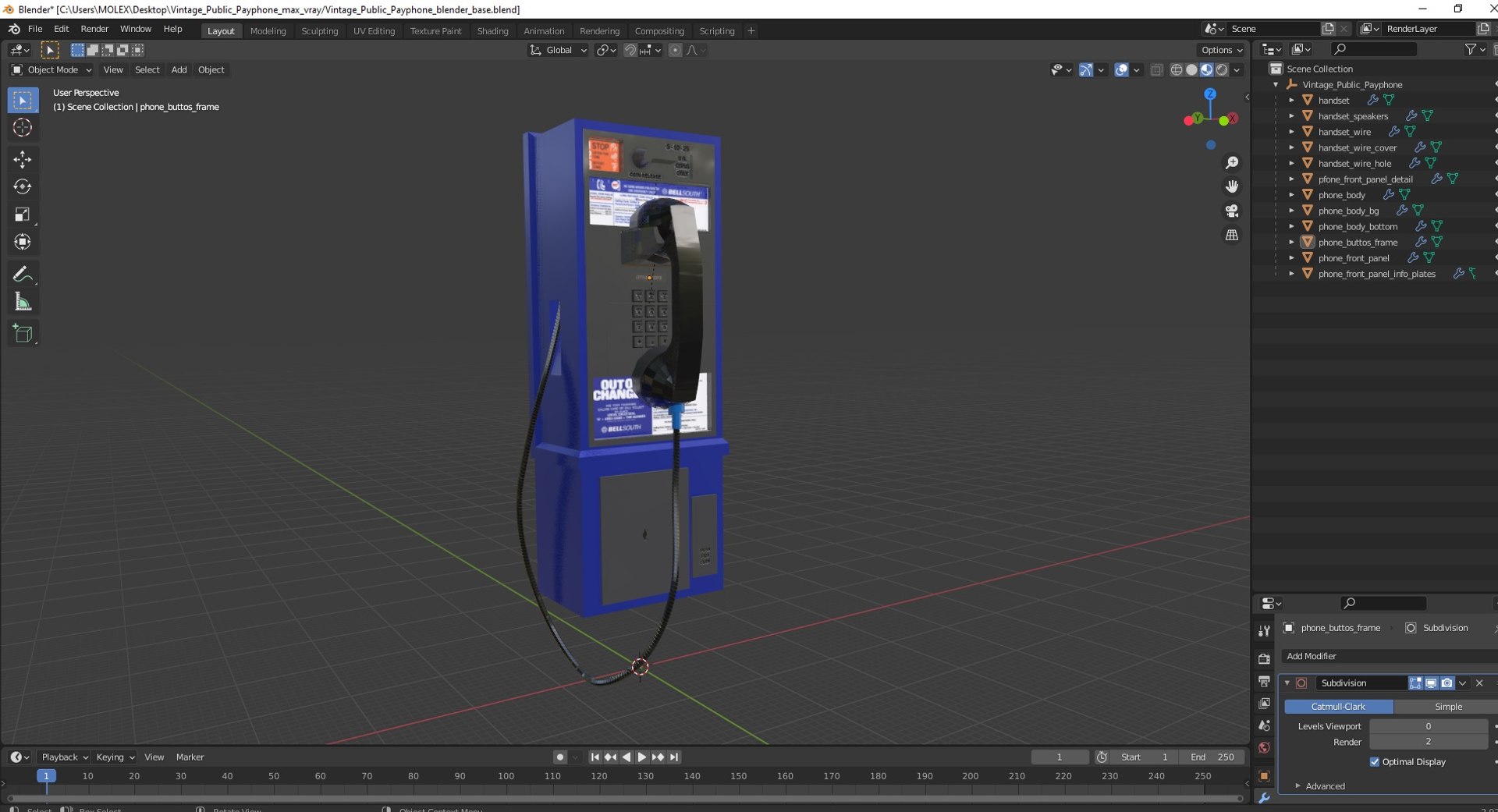Select the Measure tool
1498x812 pixels.
click(23, 302)
